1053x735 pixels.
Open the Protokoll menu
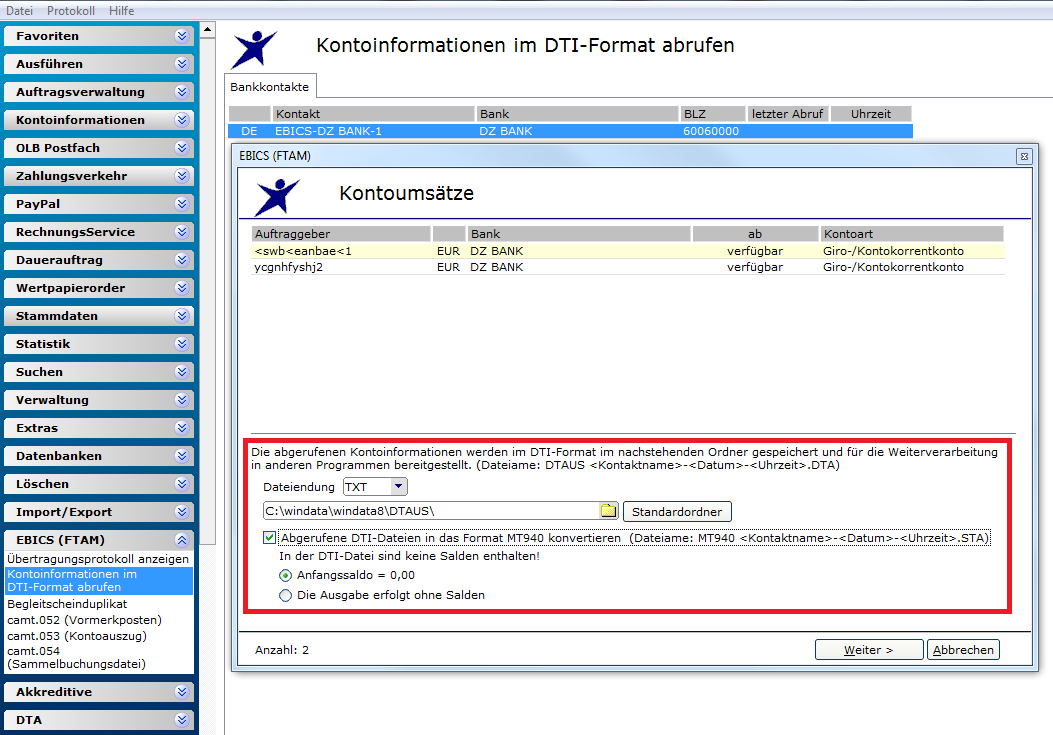pos(71,11)
